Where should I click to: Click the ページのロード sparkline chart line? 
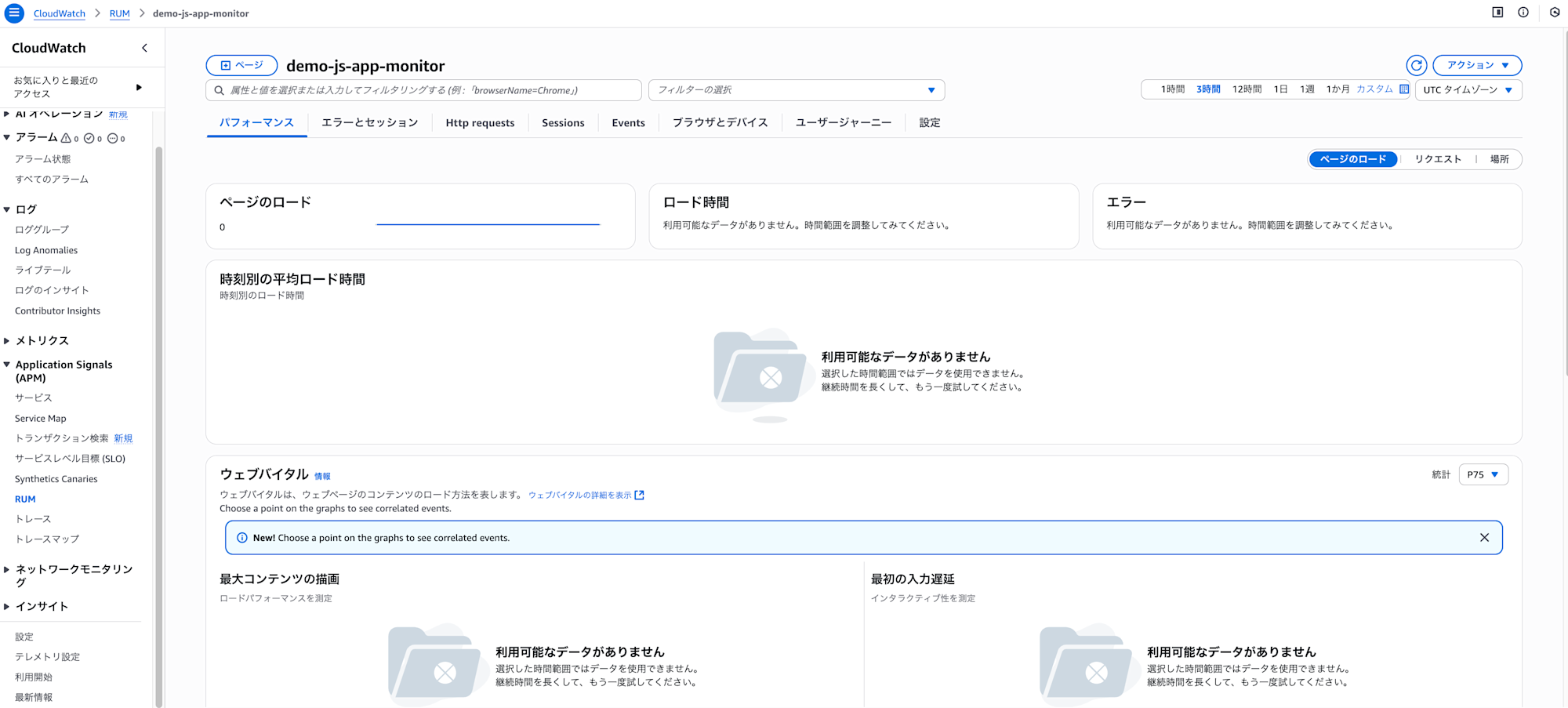pos(488,224)
